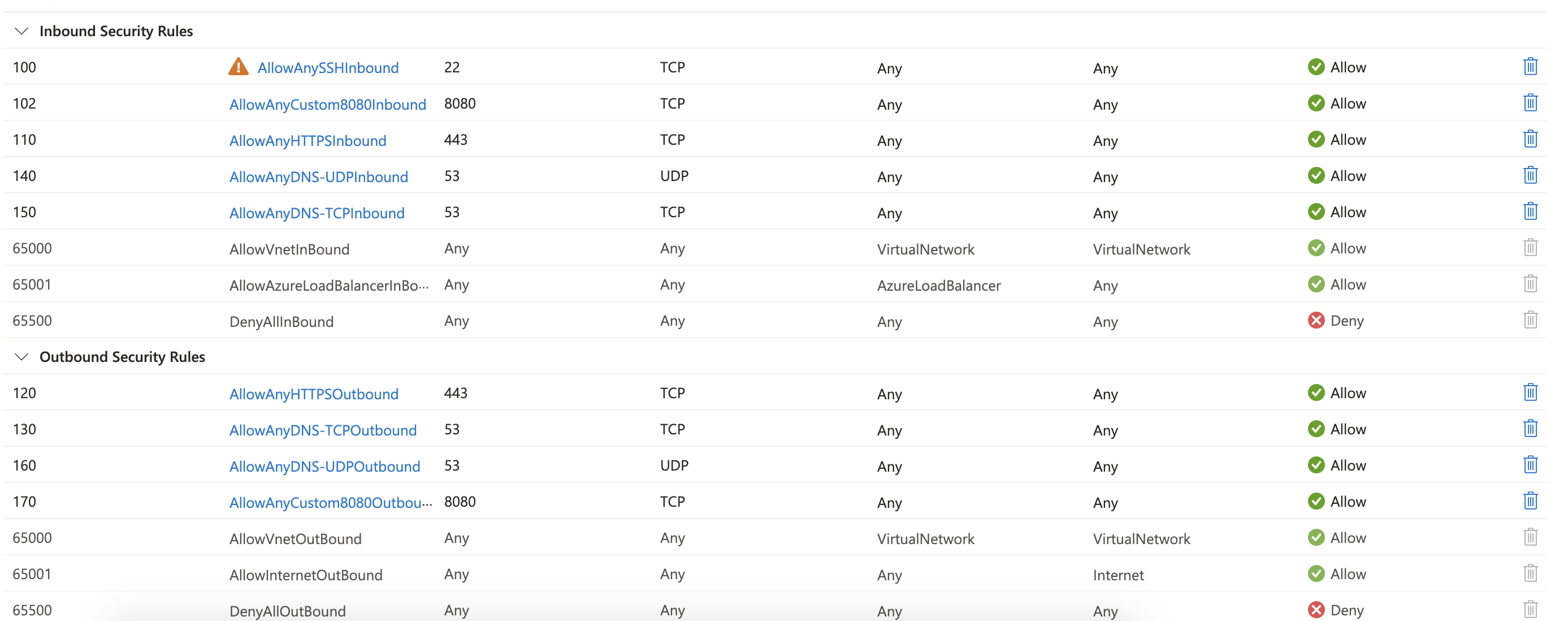Select the DenyAllInBound default rule row
1568x621 pixels.
[x=774, y=320]
